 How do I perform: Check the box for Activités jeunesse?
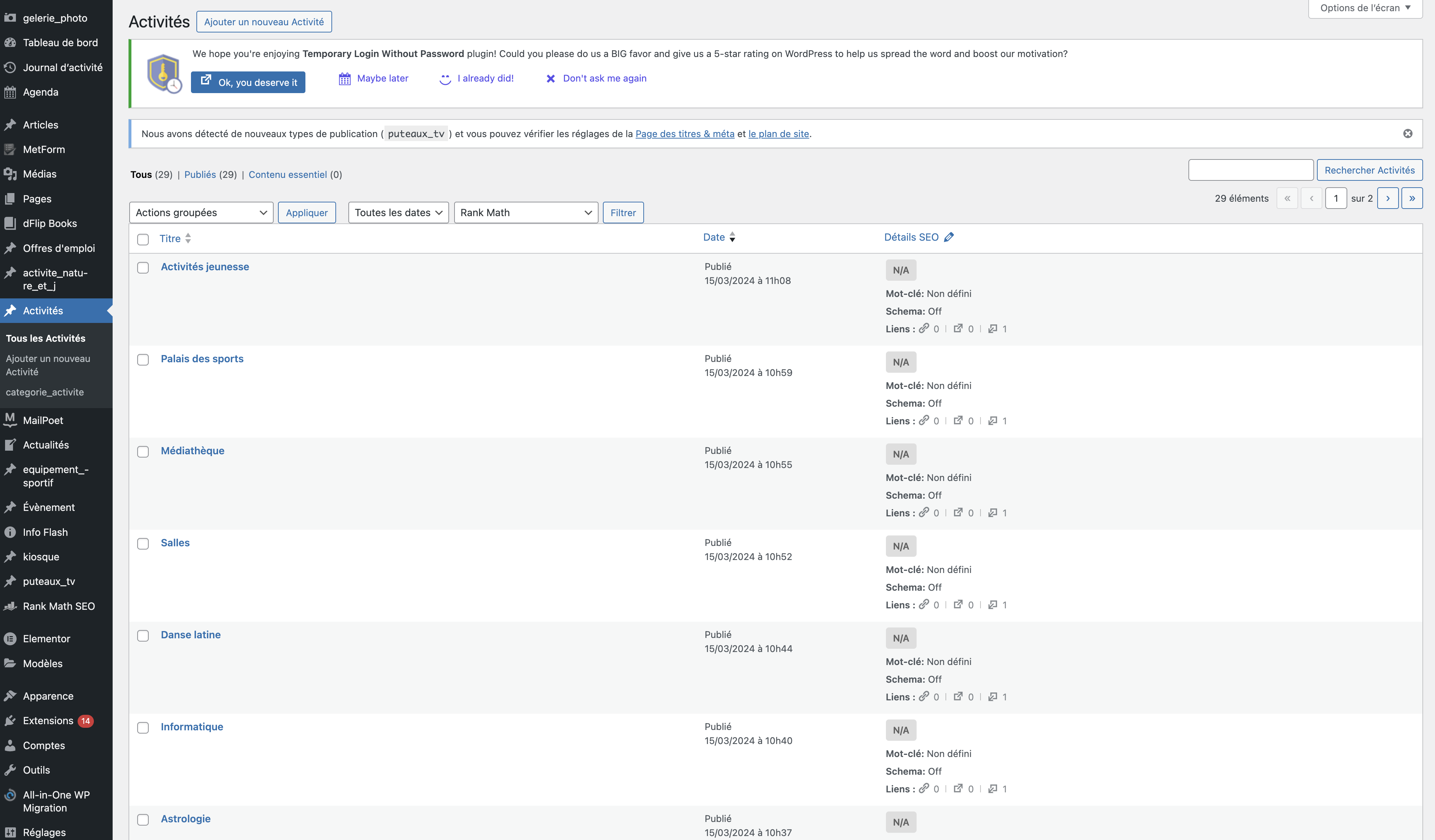pos(143,267)
